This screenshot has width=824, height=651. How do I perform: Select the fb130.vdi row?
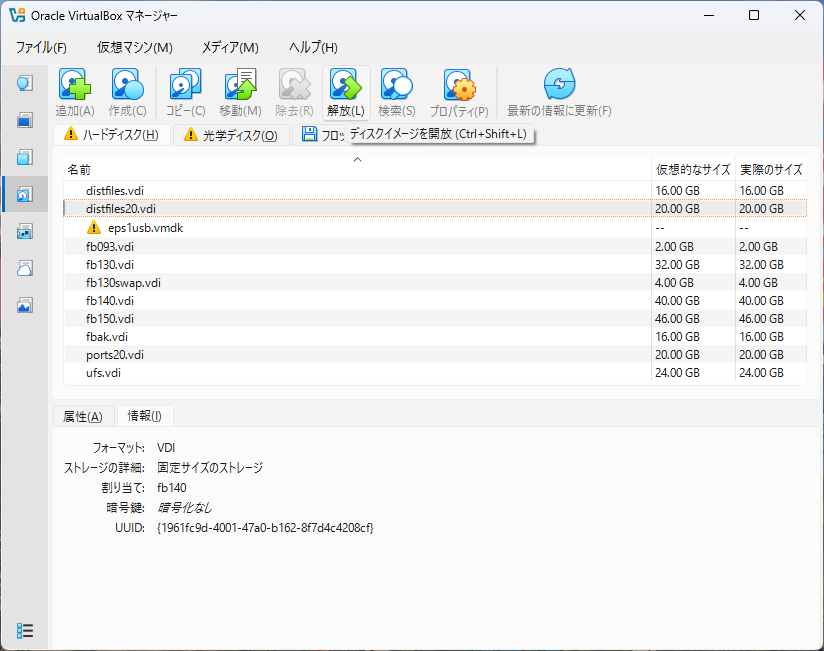(x=435, y=264)
